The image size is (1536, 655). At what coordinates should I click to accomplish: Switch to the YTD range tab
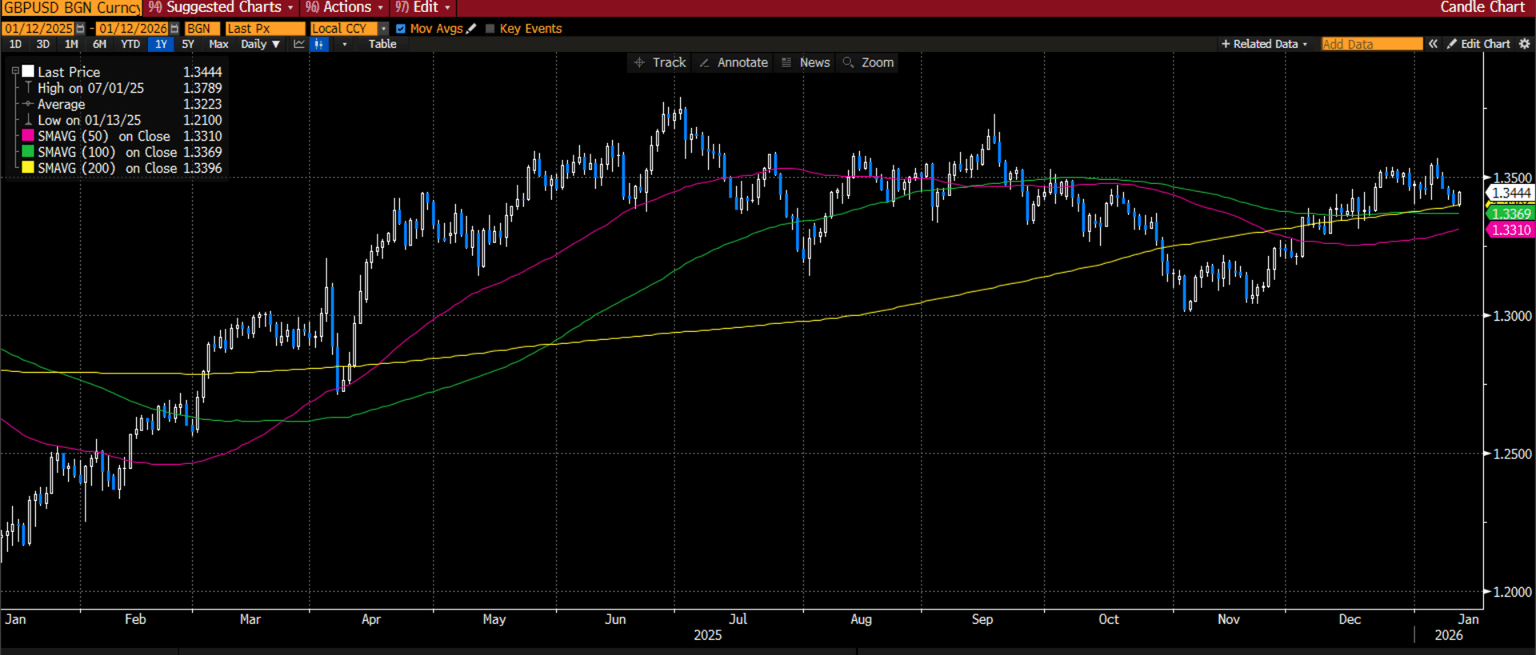pos(128,43)
